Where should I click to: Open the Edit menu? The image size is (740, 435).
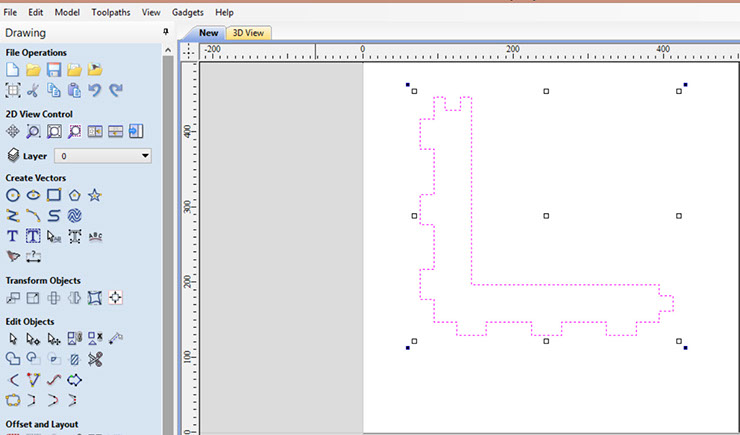[x=35, y=12]
